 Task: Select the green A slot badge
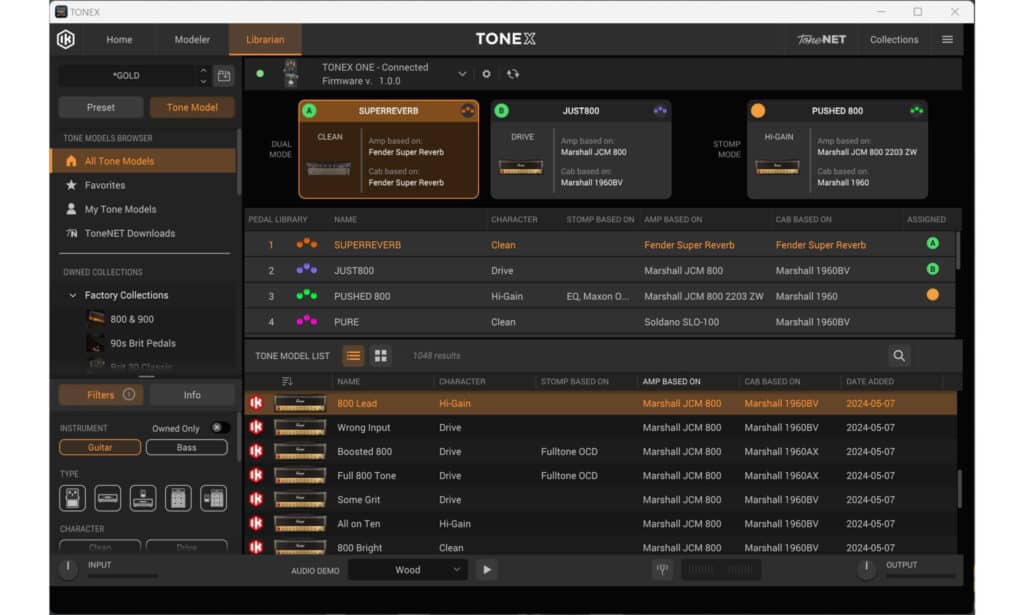pyautogui.click(x=310, y=111)
